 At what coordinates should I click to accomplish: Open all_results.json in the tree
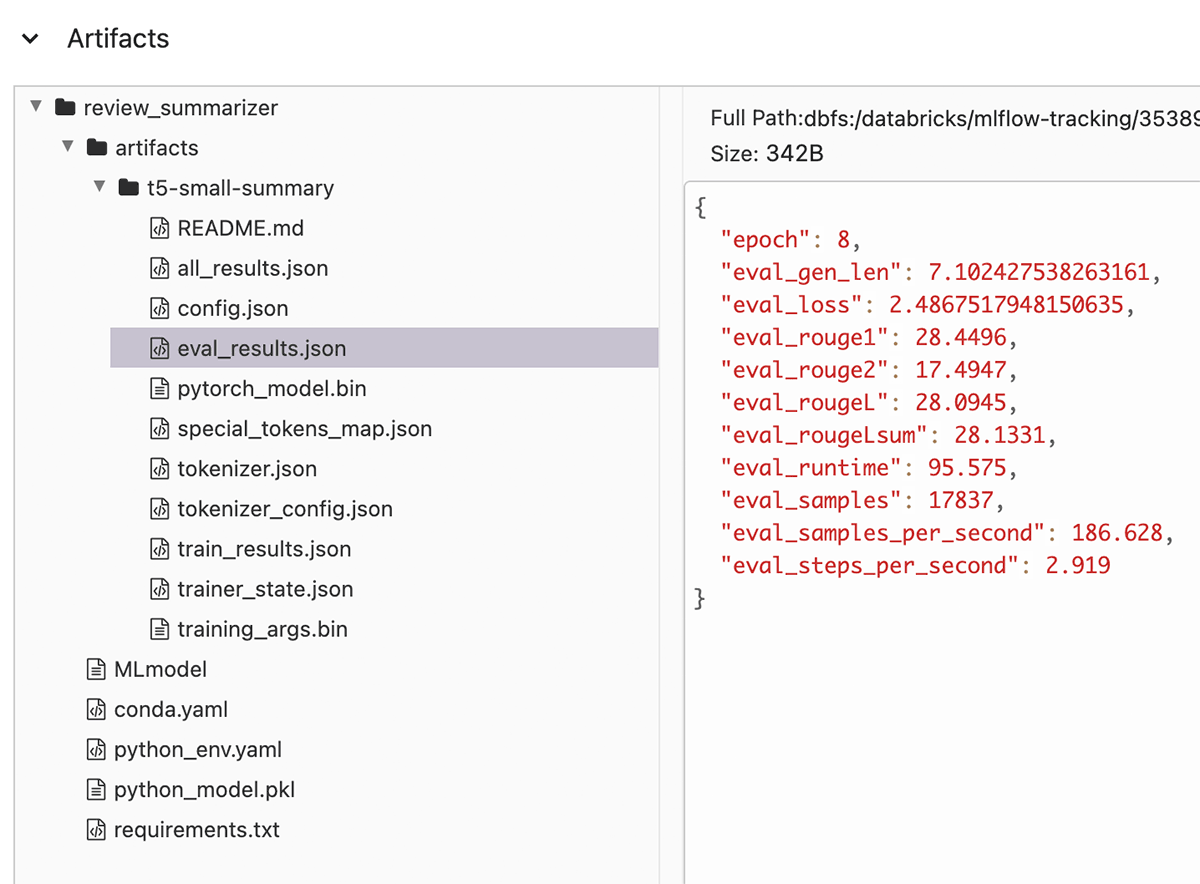252,268
